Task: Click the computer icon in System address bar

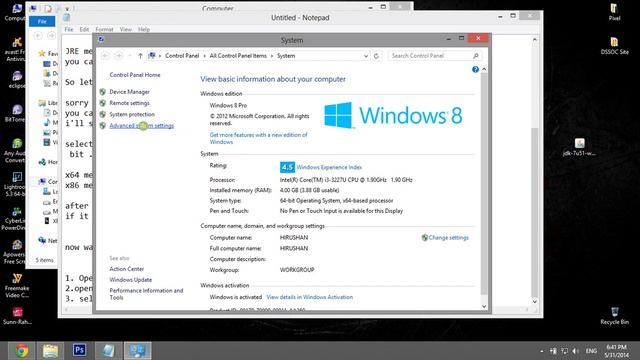Action: (x=151, y=56)
